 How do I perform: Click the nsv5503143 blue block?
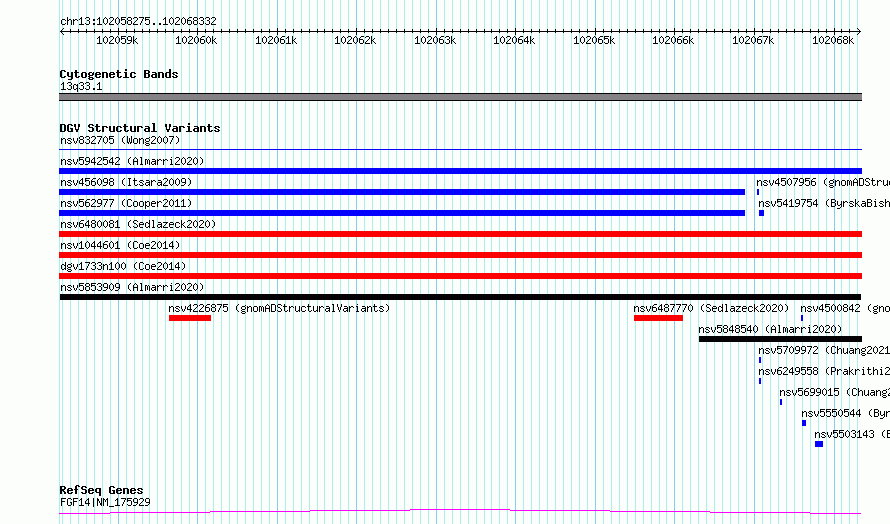[x=819, y=444]
